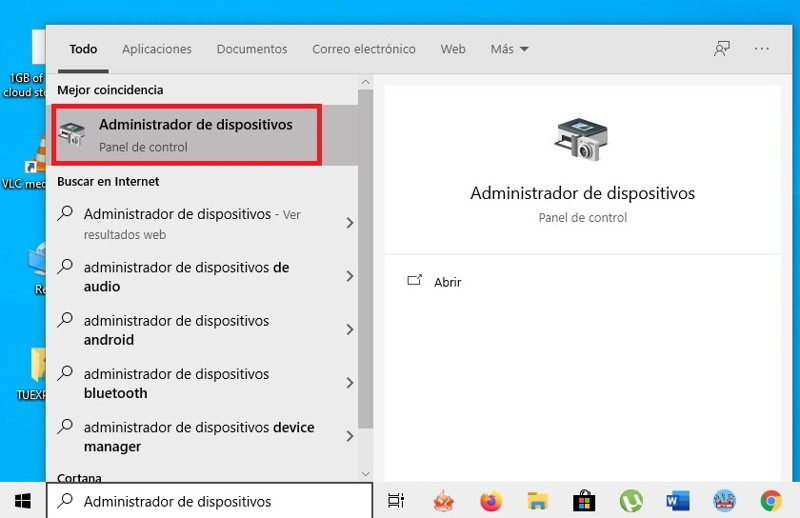Open File Explorer taskbar icon
This screenshot has width=800, height=518.
pos(538,501)
